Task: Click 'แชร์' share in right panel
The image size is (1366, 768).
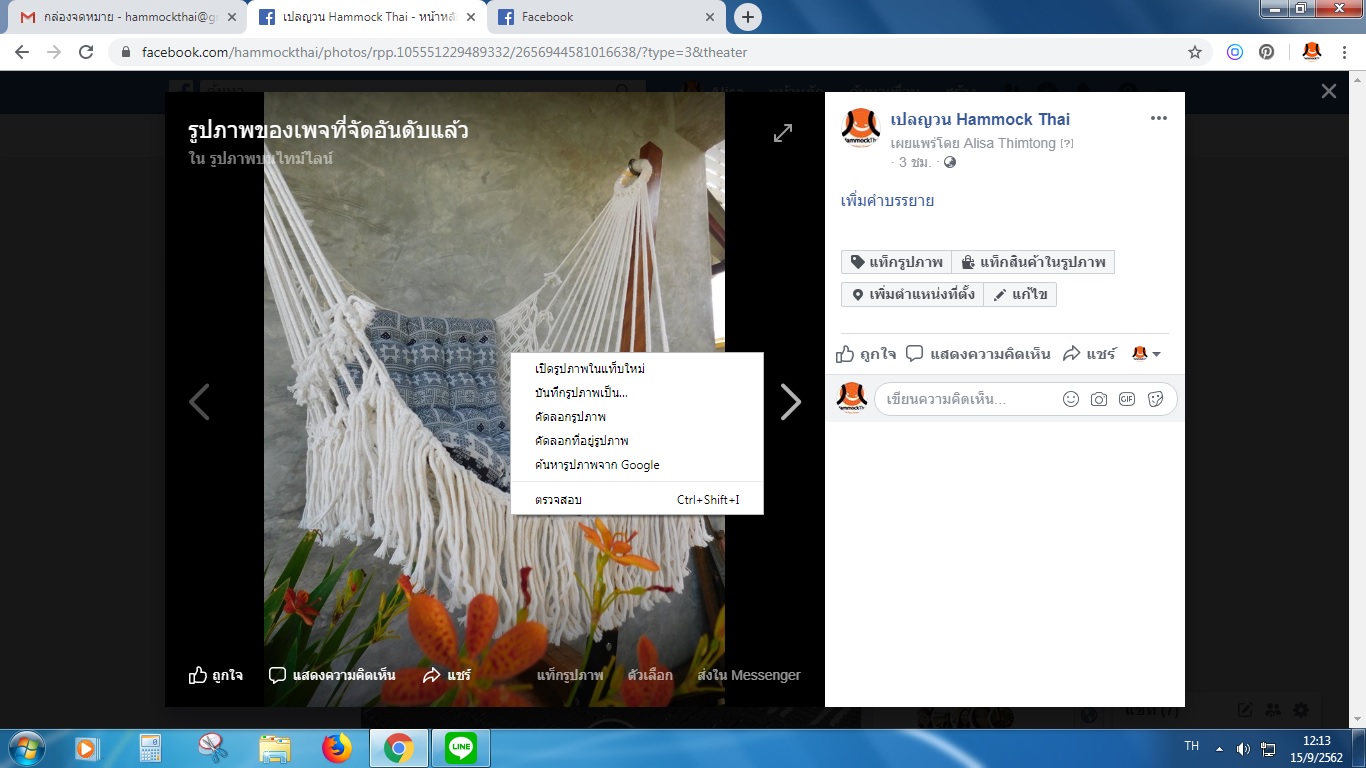Action: tap(1089, 354)
